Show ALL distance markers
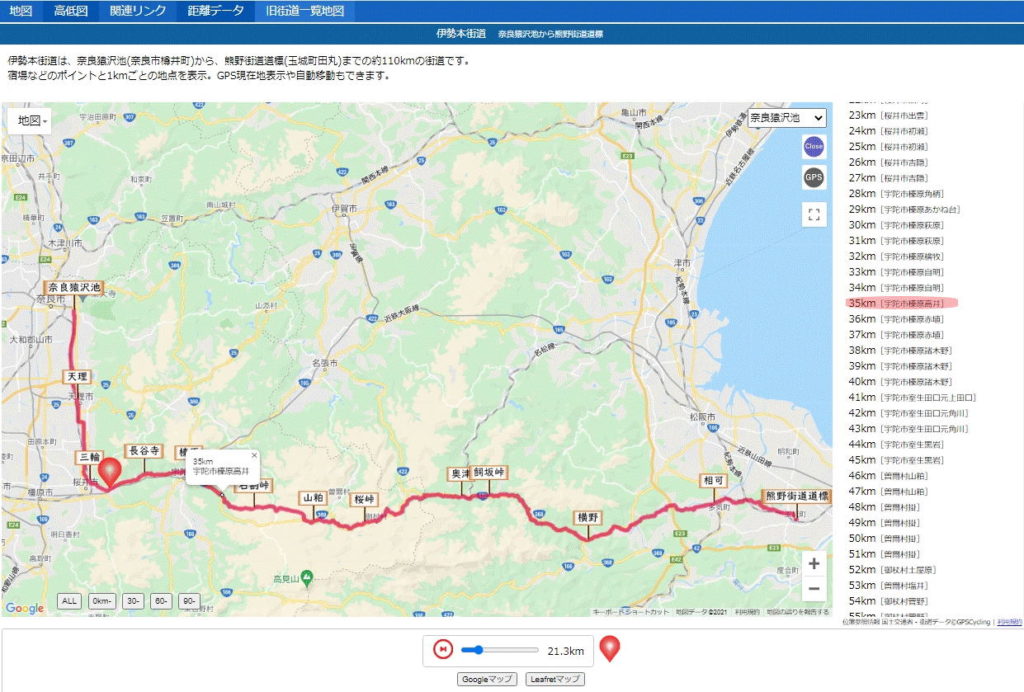The image size is (1024, 692). coord(69,601)
